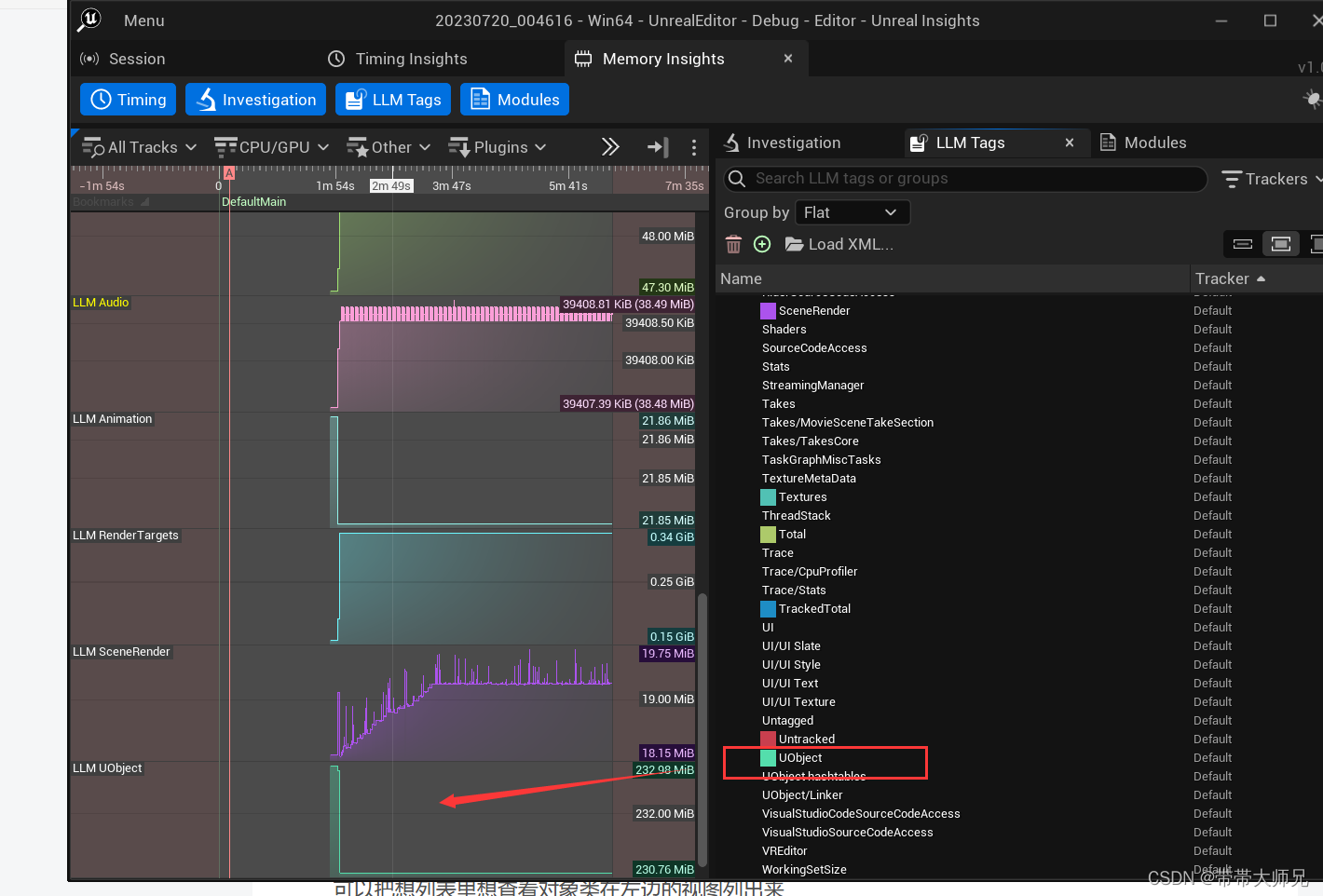Click the UObject green color swatch
This screenshot has height=896, width=1323.
coord(768,758)
